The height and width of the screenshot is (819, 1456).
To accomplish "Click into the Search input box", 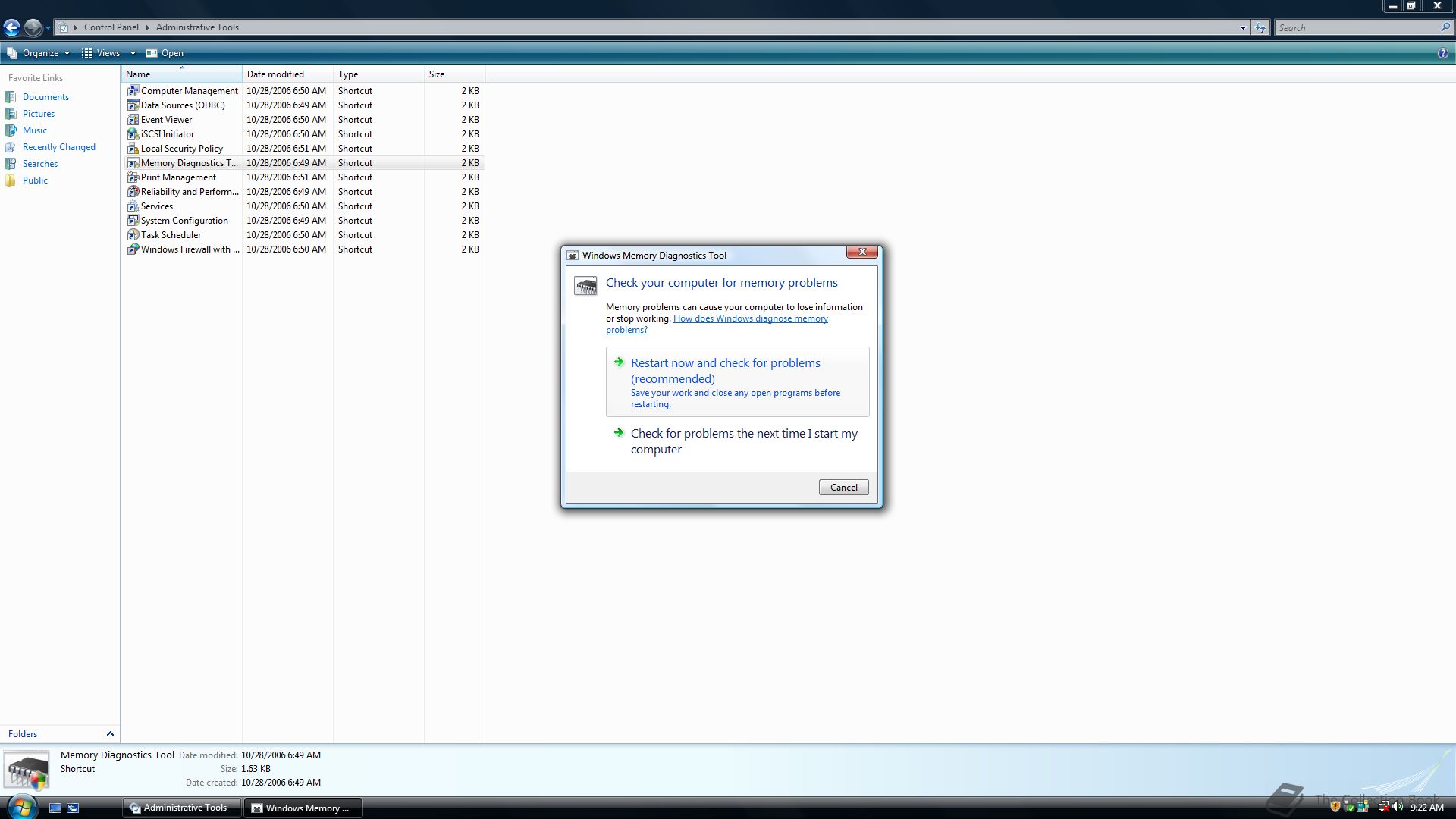I will click(1357, 27).
